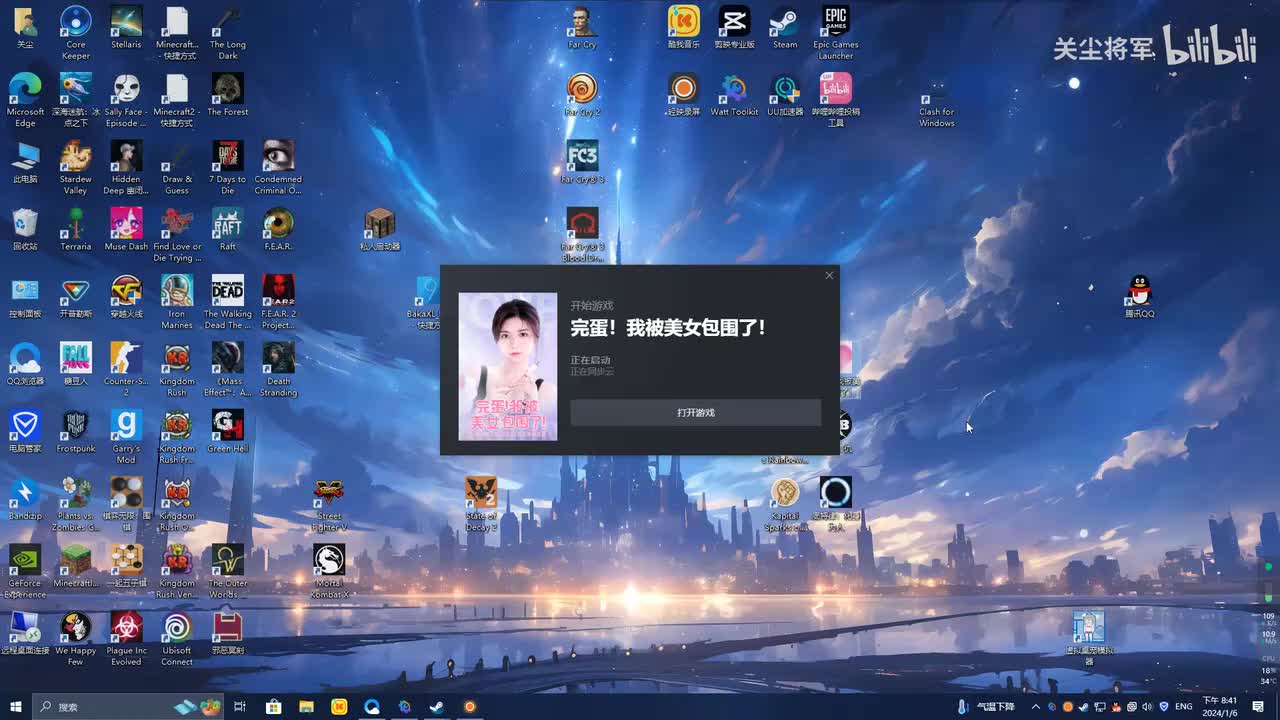Open Microsoft Store from taskbar
This screenshot has width=1280, height=720.
273,707
